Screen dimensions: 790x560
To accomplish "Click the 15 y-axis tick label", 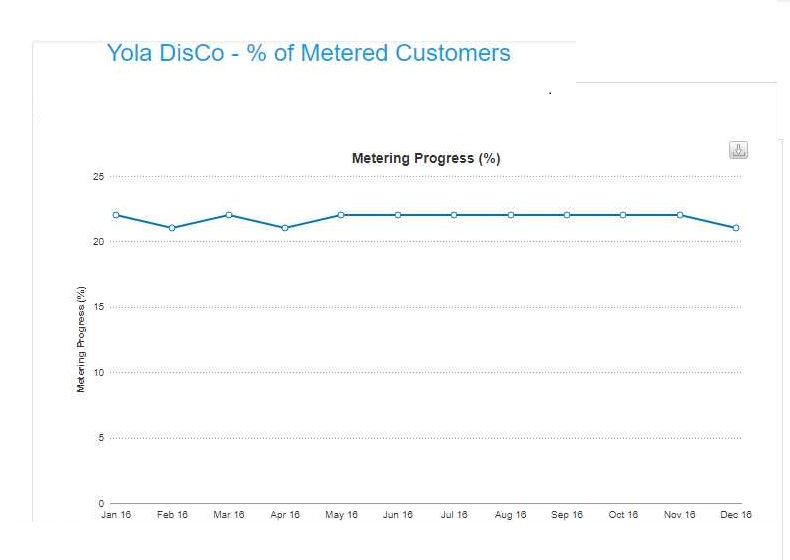I will [x=98, y=307].
